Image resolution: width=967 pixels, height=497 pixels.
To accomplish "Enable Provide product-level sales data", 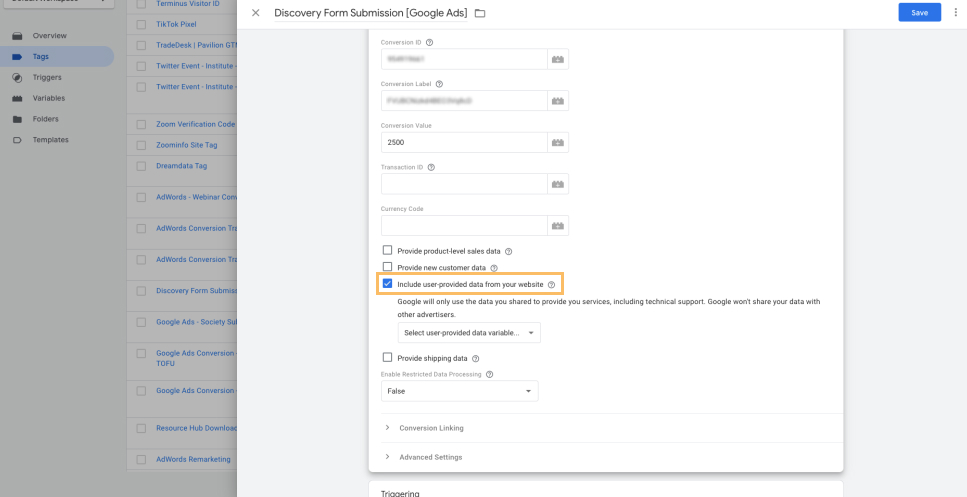I will pyautogui.click(x=387, y=250).
